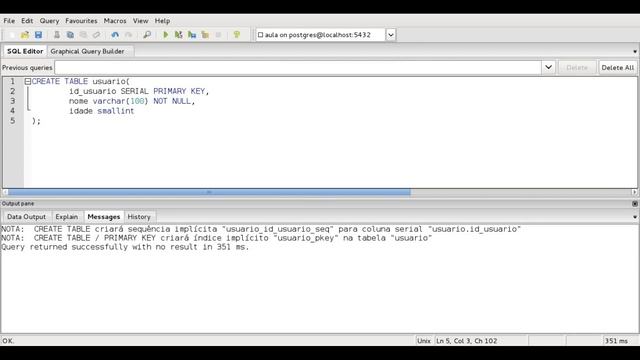Image resolution: width=640 pixels, height=360 pixels.
Task: Close the Output pane with its X
Action: pos(635,203)
